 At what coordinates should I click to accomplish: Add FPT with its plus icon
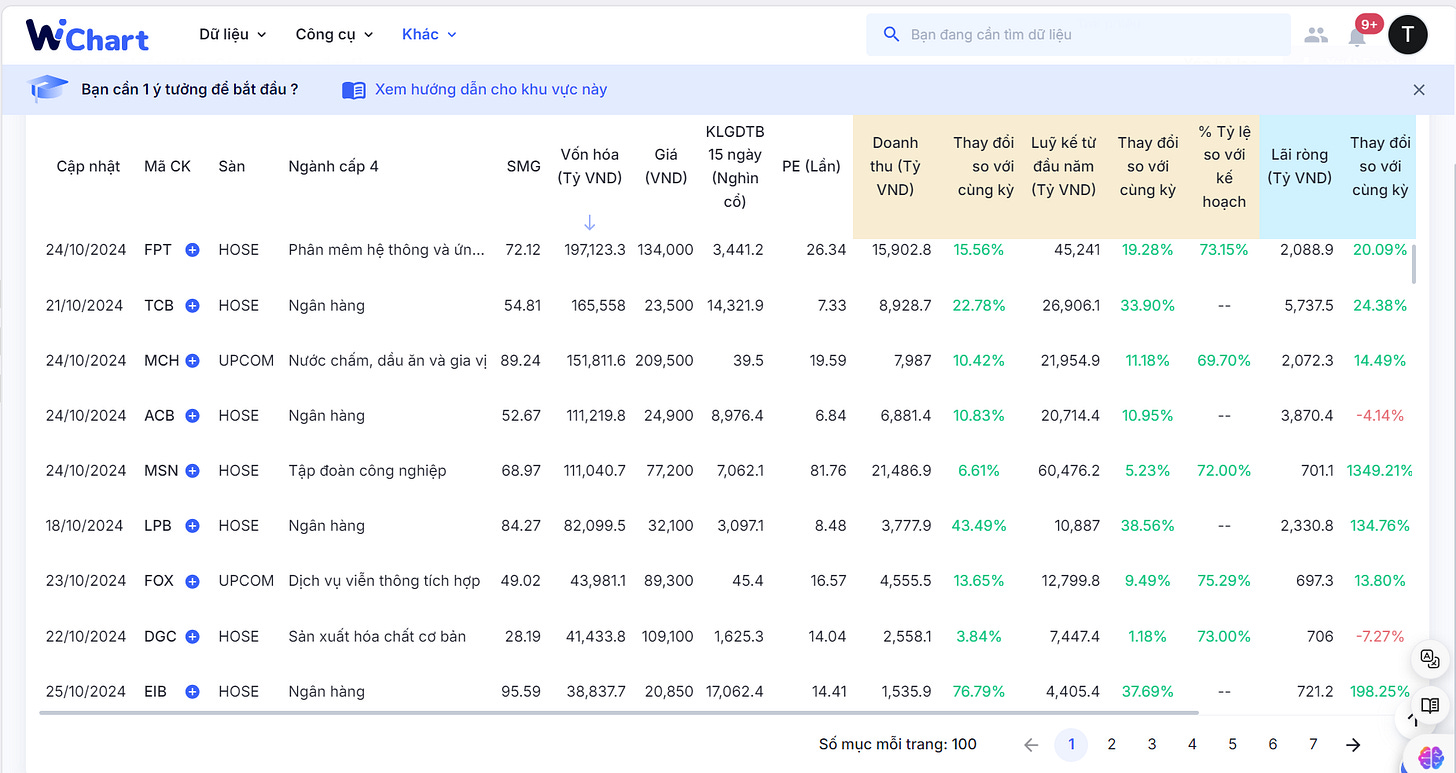192,250
